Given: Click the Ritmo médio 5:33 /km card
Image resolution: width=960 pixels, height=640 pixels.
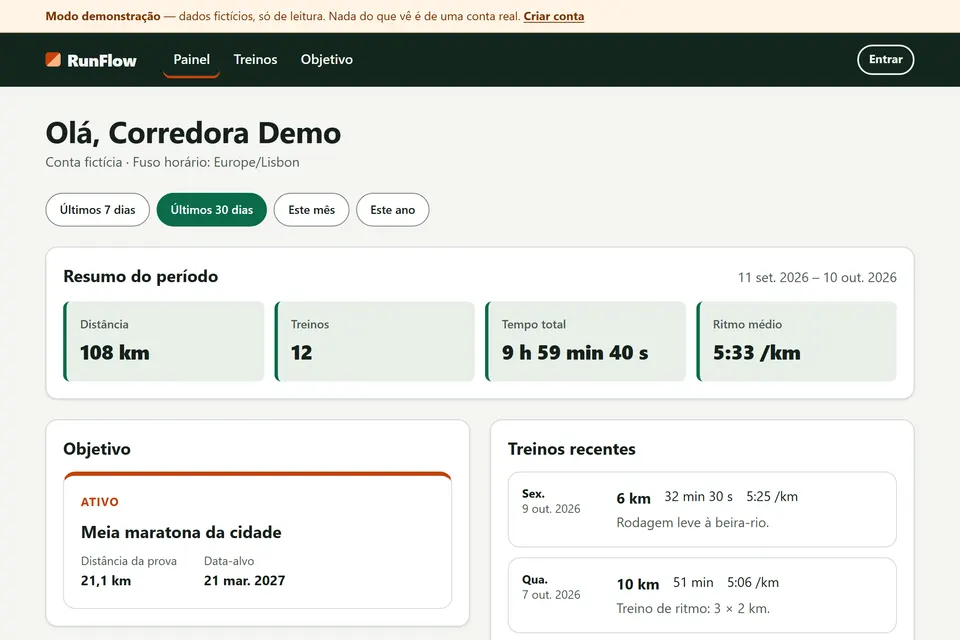Looking at the screenshot, I should [797, 341].
